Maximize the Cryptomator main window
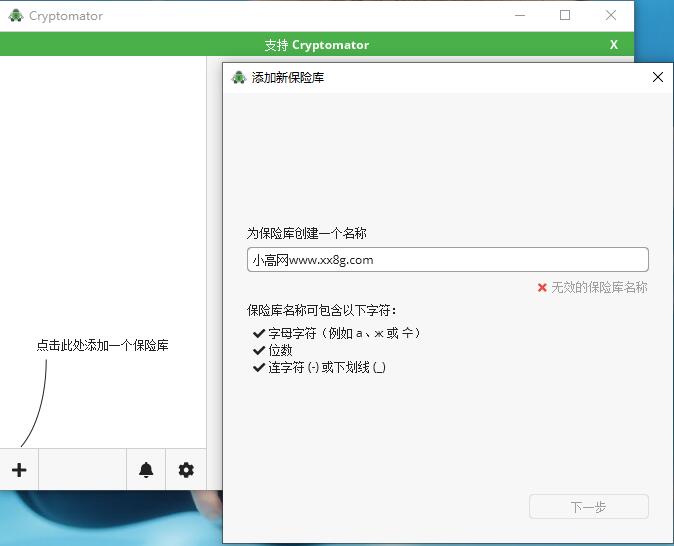The width and height of the screenshot is (674, 546). pos(565,15)
